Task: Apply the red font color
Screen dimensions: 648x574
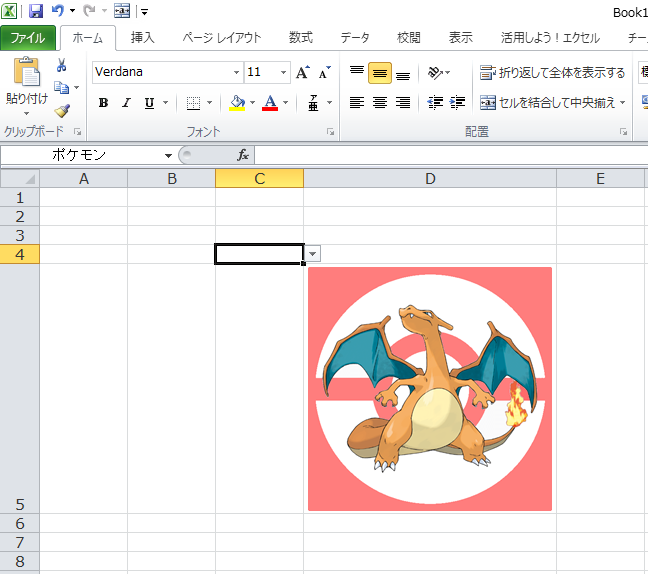Action: tap(270, 102)
